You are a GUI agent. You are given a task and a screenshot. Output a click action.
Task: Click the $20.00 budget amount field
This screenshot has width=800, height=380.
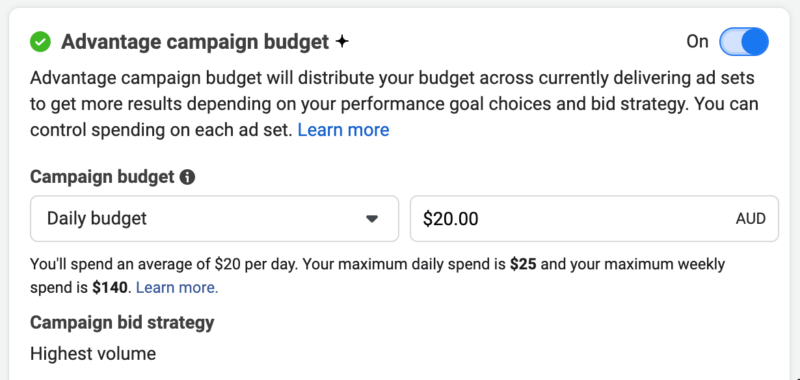(594, 219)
